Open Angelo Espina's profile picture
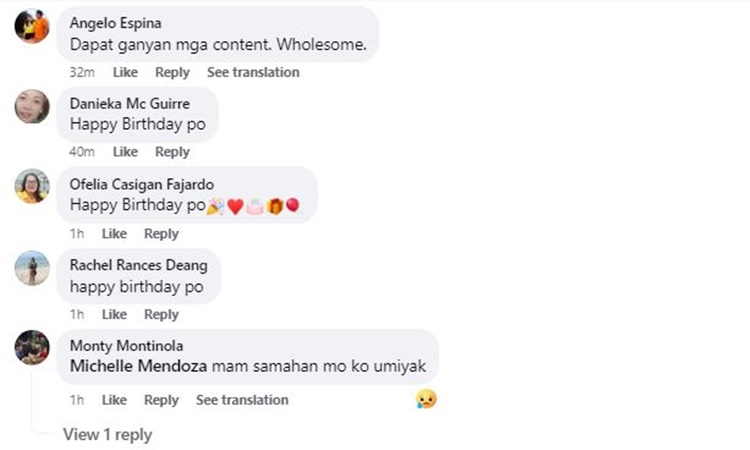Viewport: 750px width, 450px height. coord(32,26)
